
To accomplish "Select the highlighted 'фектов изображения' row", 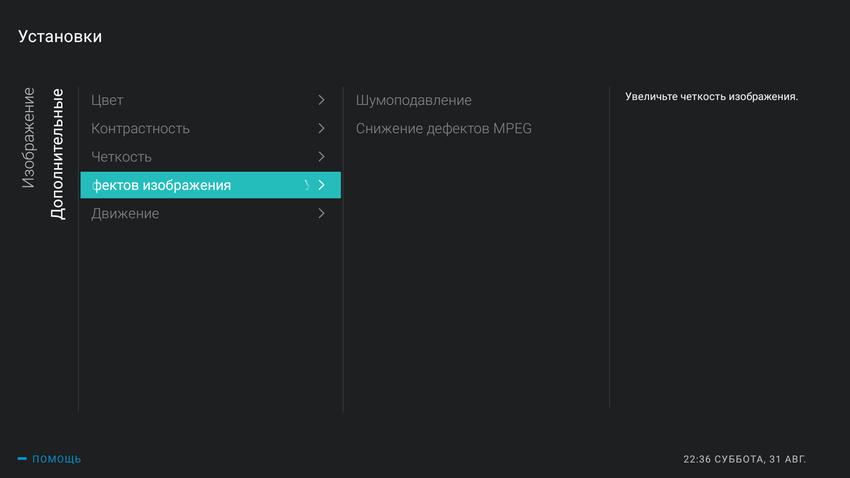I will 162,185.
